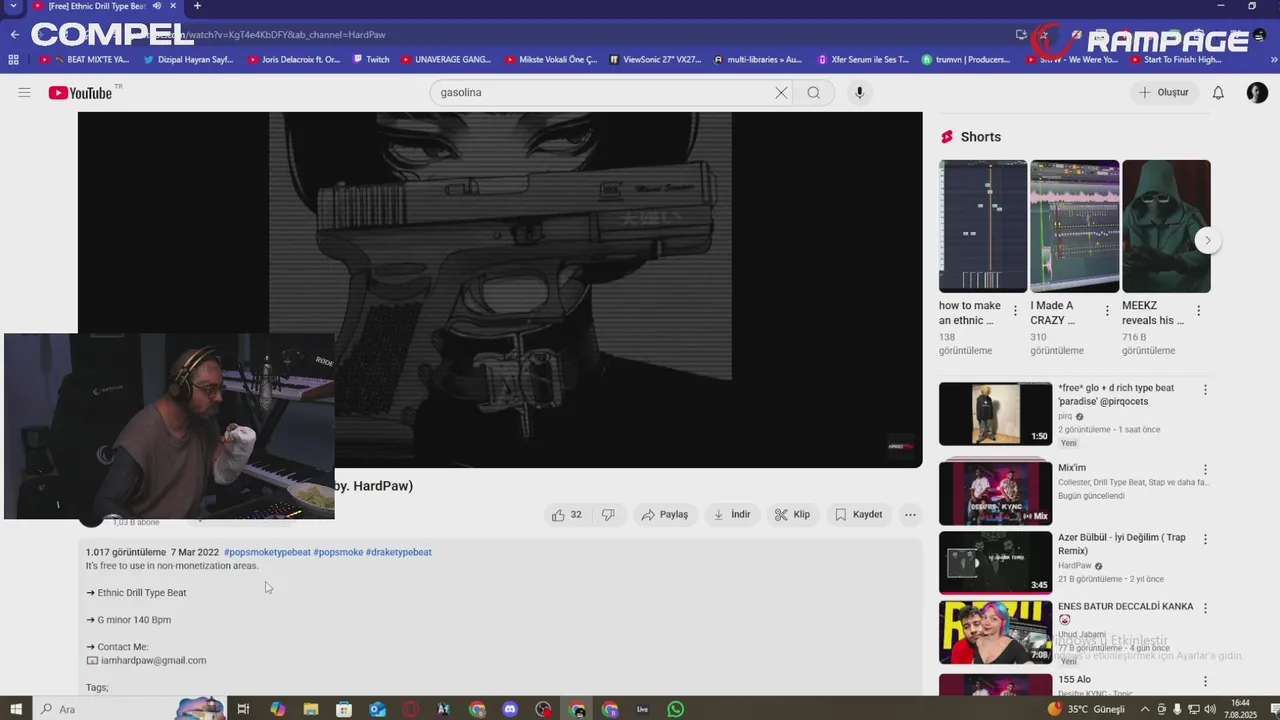Image resolution: width=1280 pixels, height=720 pixels.
Task: Open the Twitch bookmark
Action: [371, 60]
